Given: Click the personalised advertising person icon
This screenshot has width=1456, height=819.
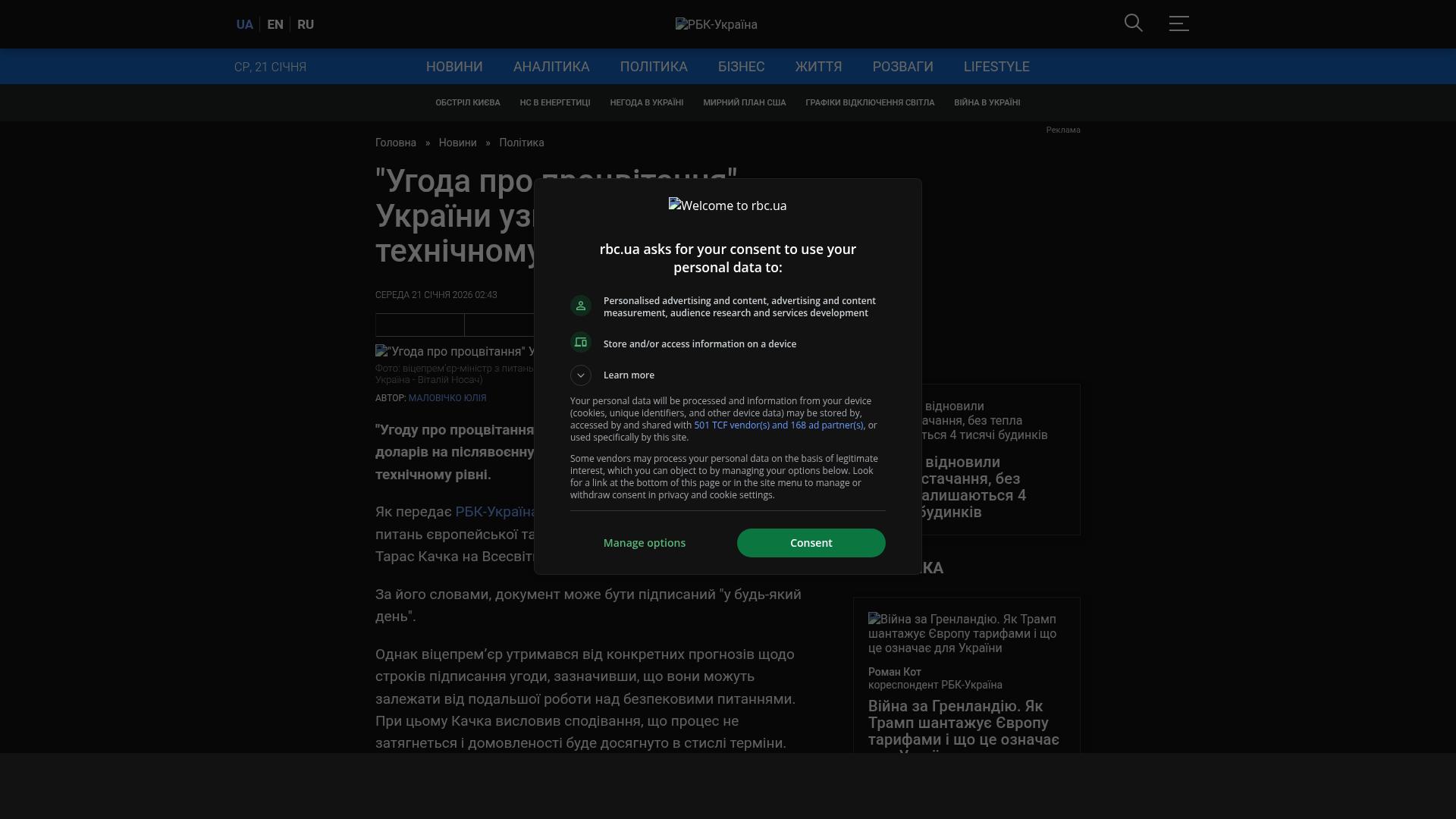Looking at the screenshot, I should (581, 306).
